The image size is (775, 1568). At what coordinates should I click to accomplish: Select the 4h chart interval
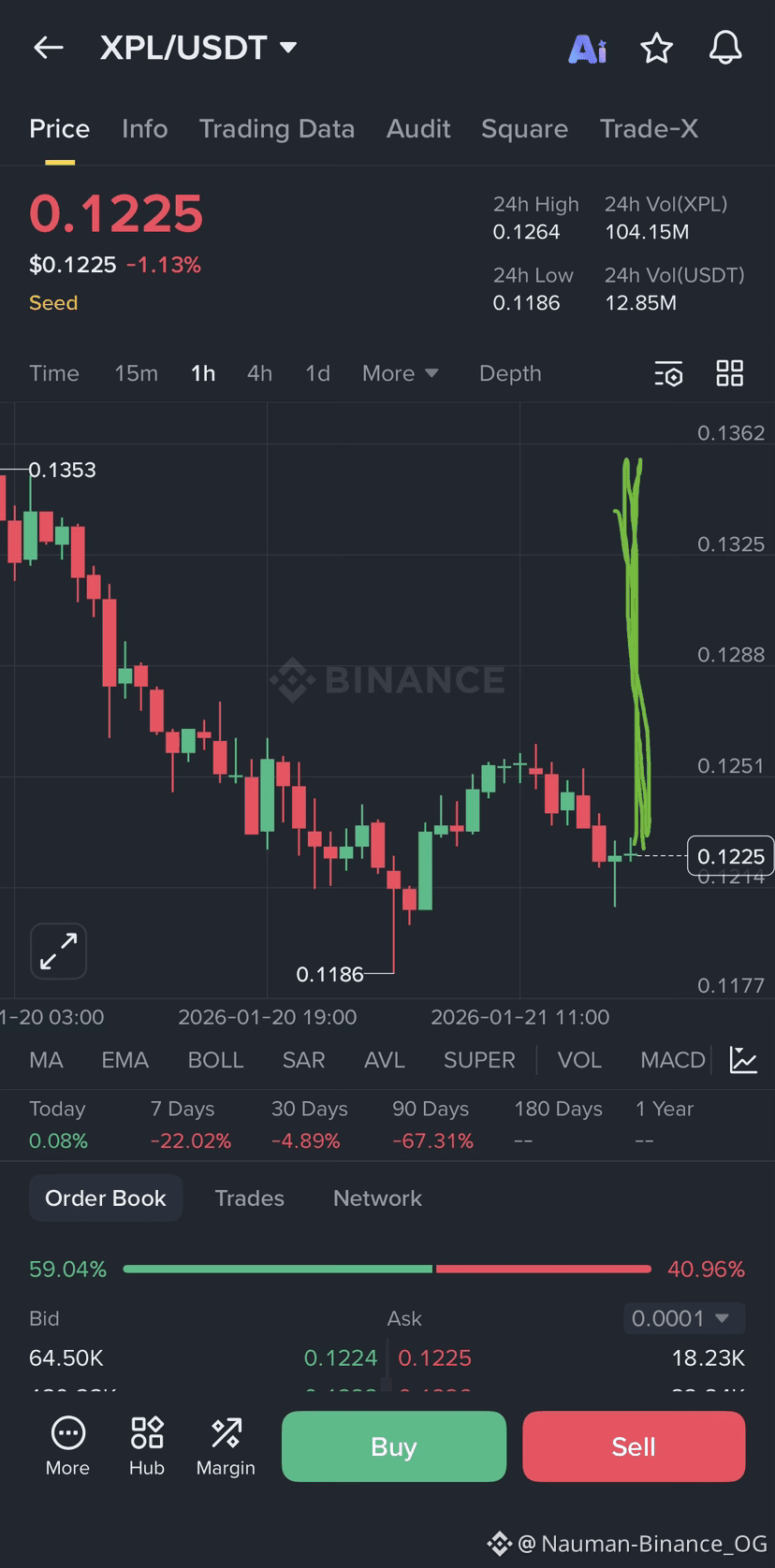point(260,373)
